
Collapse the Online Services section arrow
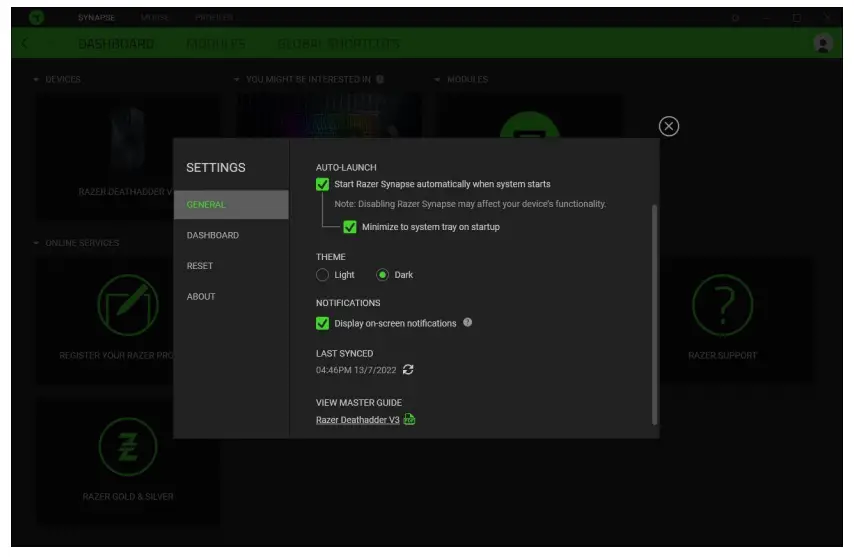pos(37,243)
